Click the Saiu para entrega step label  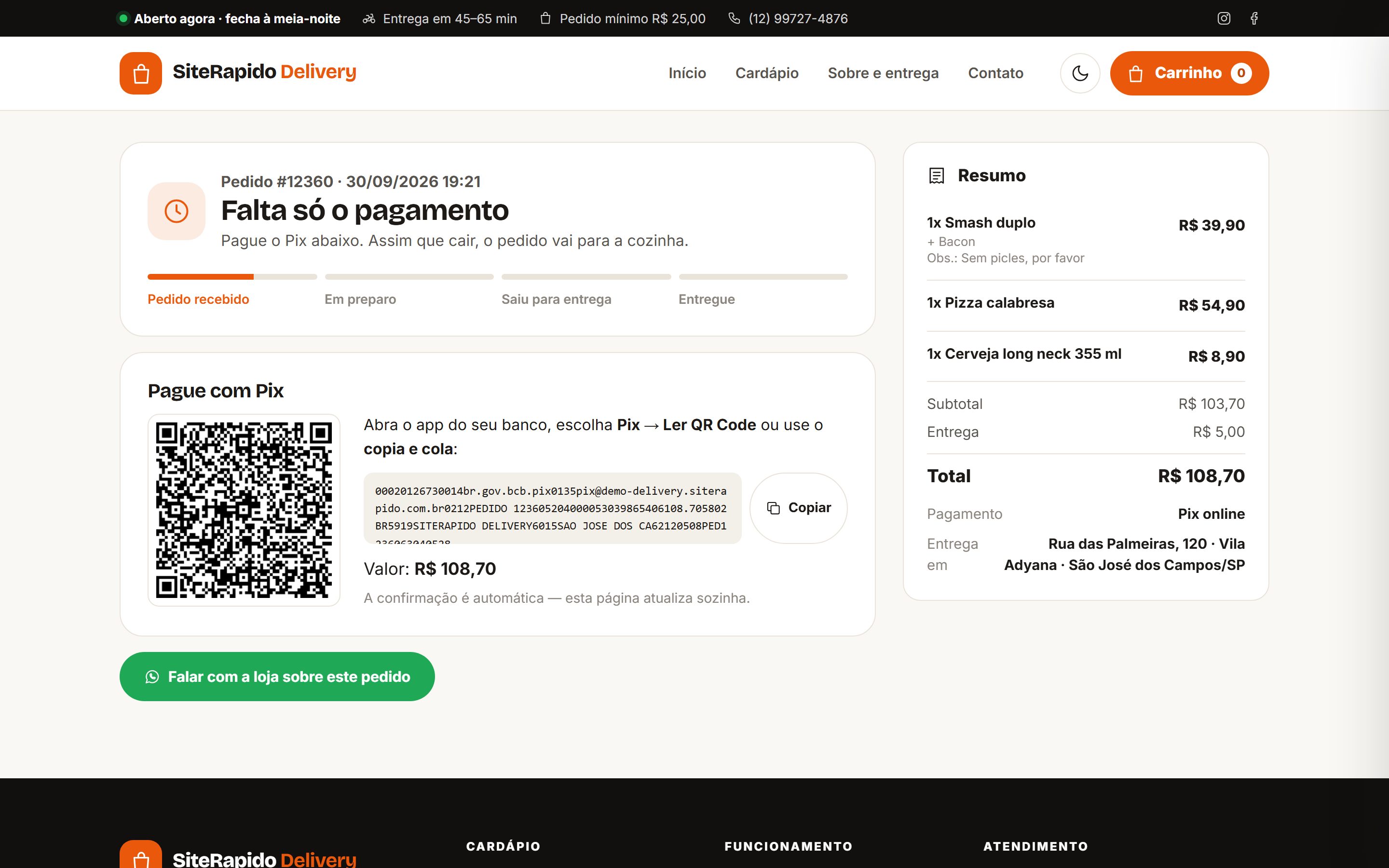click(556, 299)
